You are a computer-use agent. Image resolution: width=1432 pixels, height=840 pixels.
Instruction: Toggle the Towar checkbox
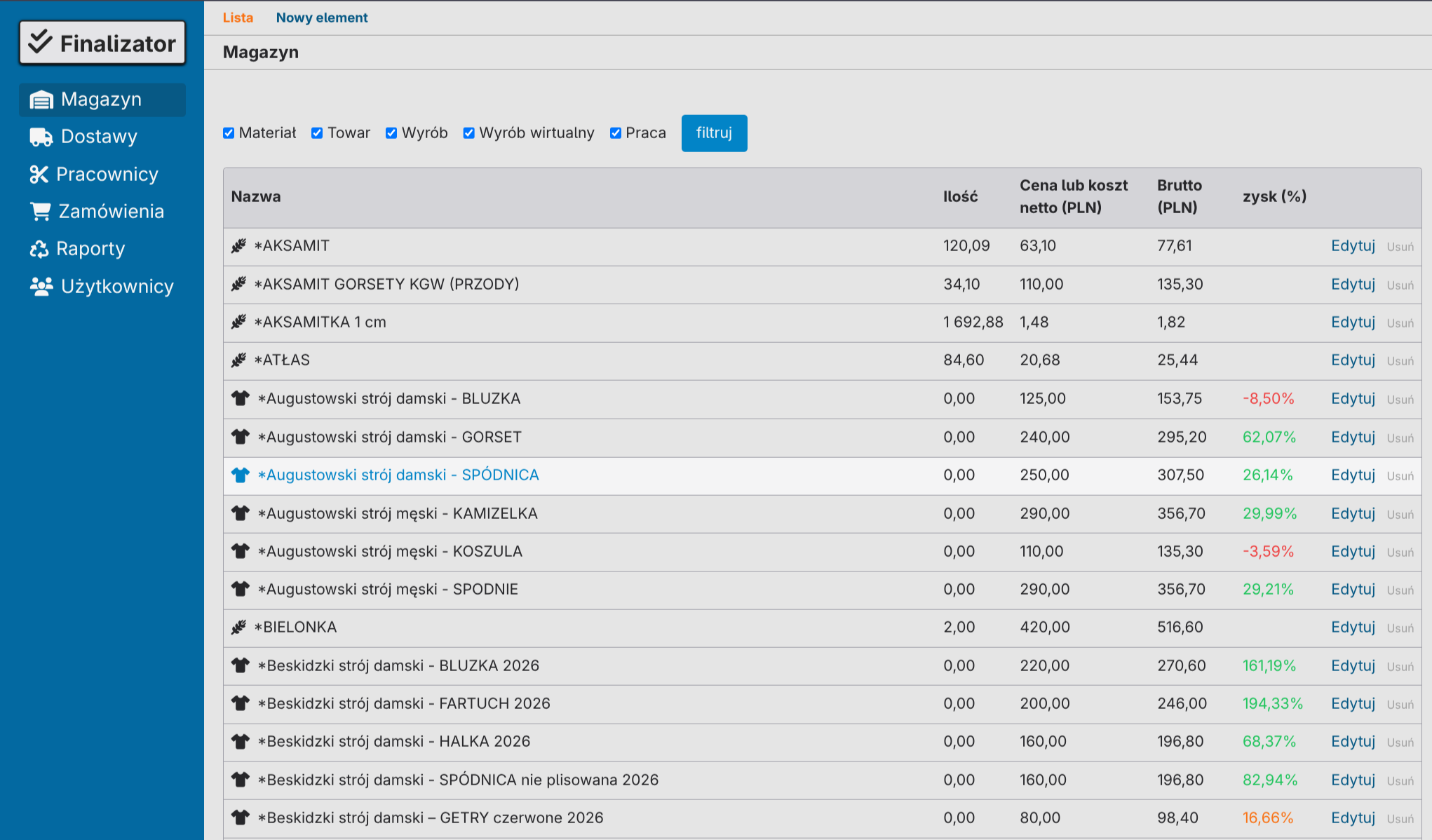tap(317, 133)
